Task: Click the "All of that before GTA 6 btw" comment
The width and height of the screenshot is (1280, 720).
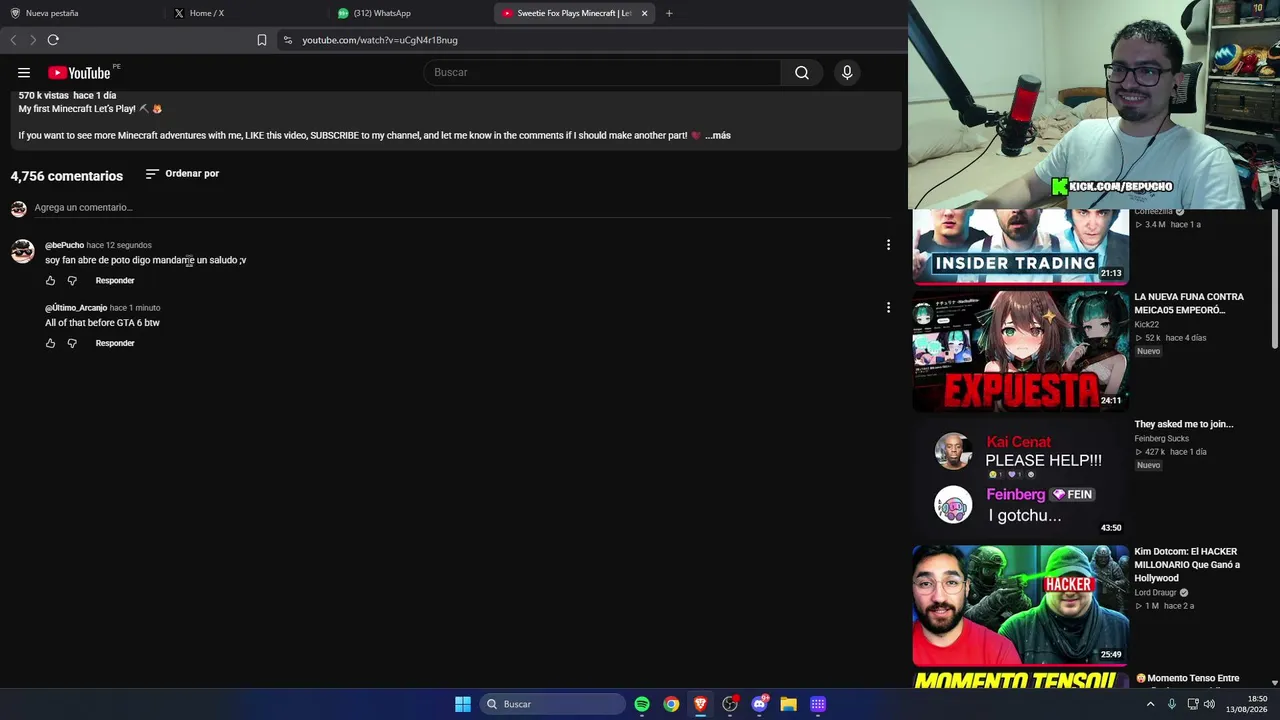Action: pos(102,323)
